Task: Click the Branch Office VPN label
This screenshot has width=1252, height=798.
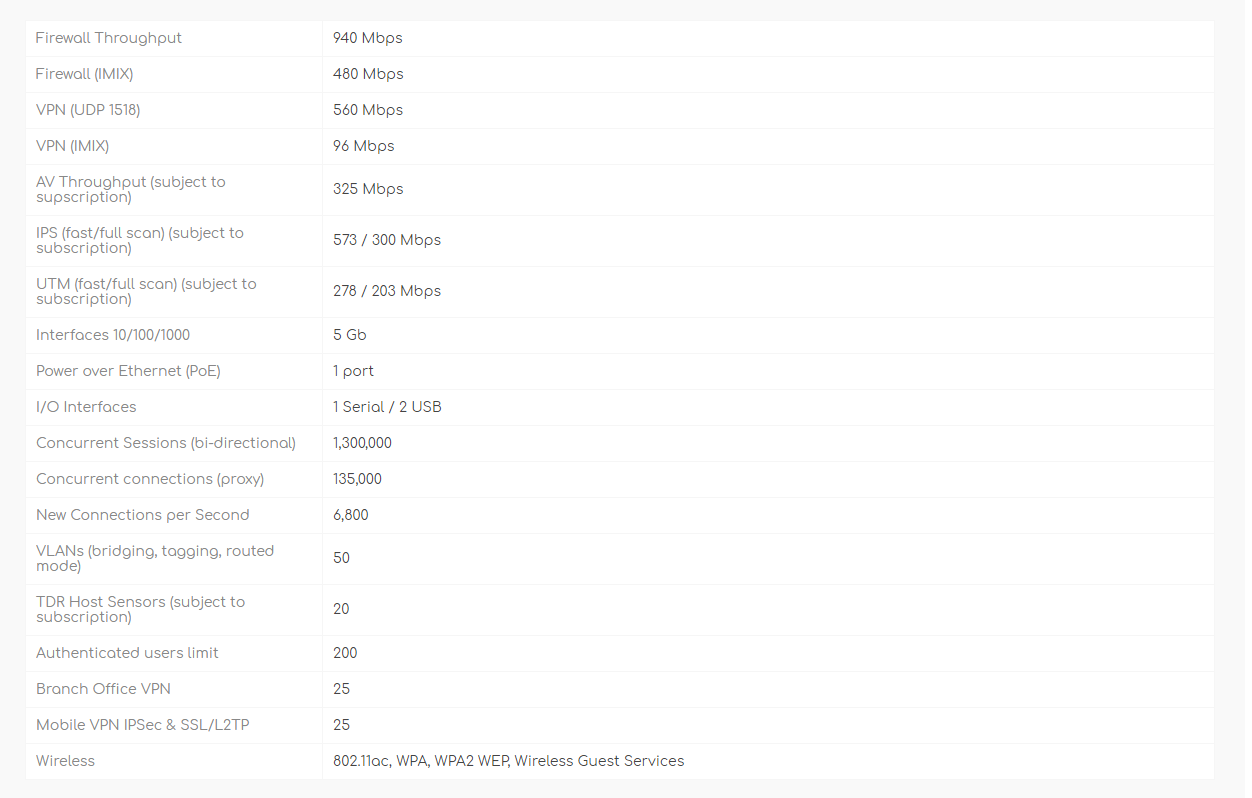Action: coord(103,689)
